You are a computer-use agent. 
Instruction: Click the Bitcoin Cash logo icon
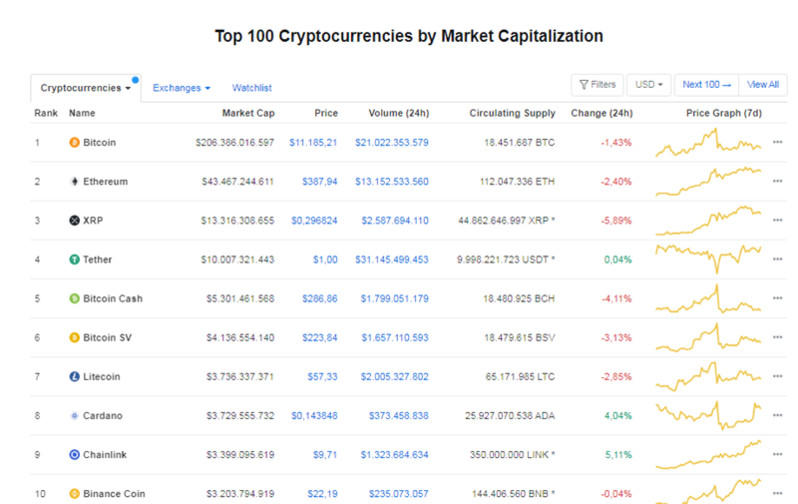point(74,298)
